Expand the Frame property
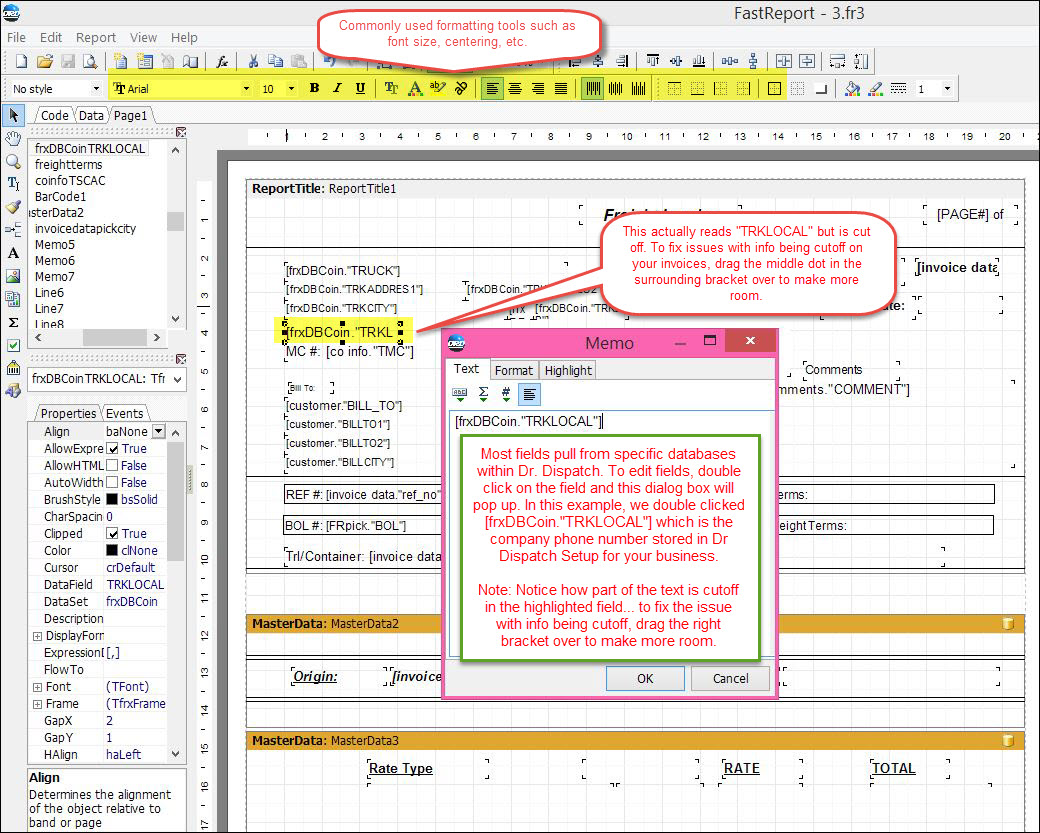This screenshot has width=1040, height=833. [x=37, y=704]
